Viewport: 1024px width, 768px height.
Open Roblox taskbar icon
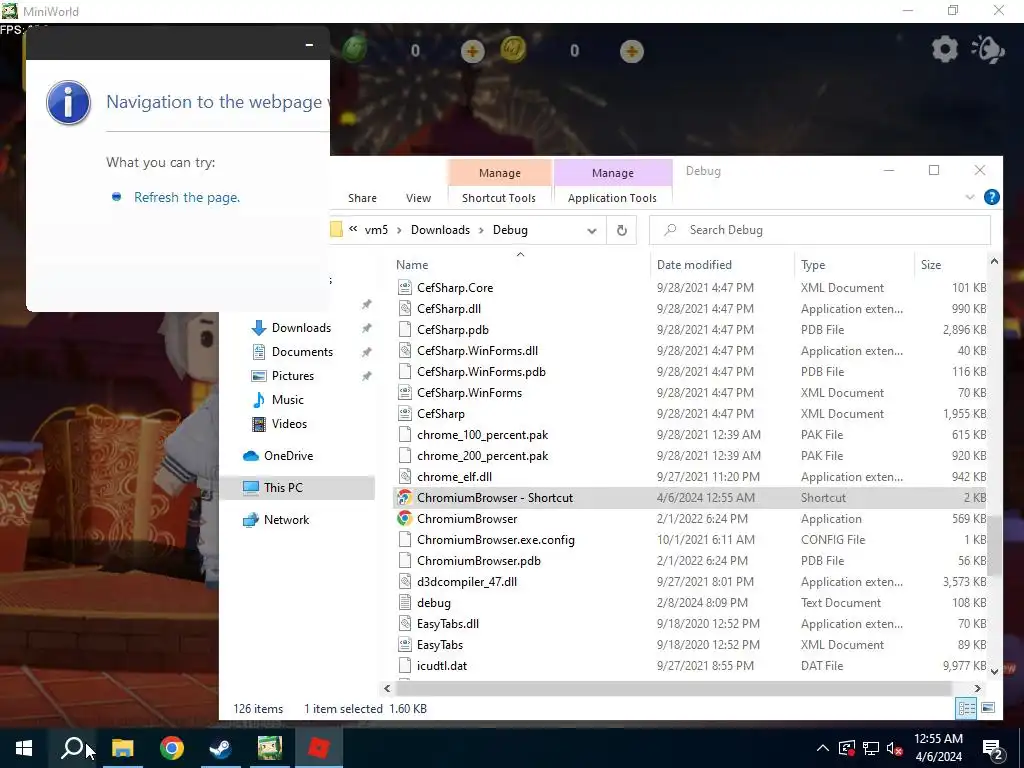click(318, 748)
